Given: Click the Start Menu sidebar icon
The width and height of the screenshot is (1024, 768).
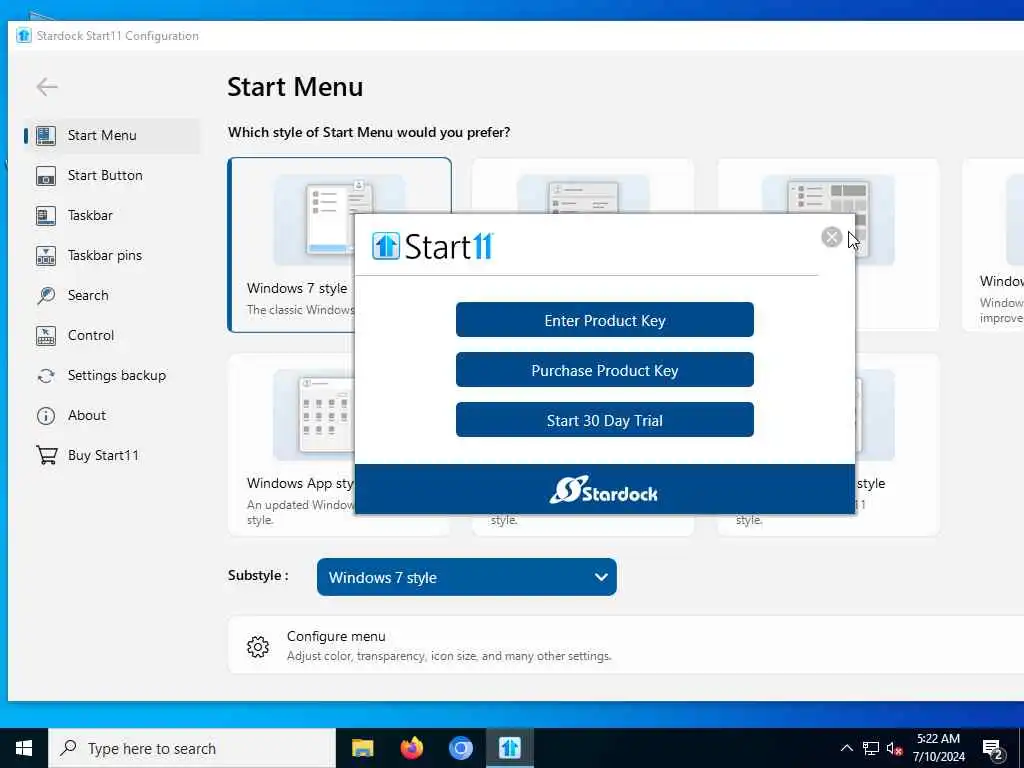Looking at the screenshot, I should [46, 135].
